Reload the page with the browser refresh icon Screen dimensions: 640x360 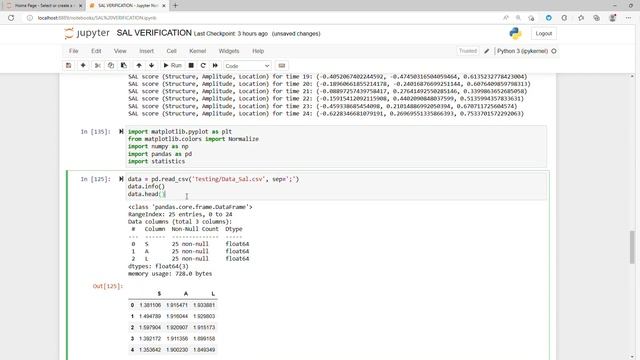tap(11, 18)
